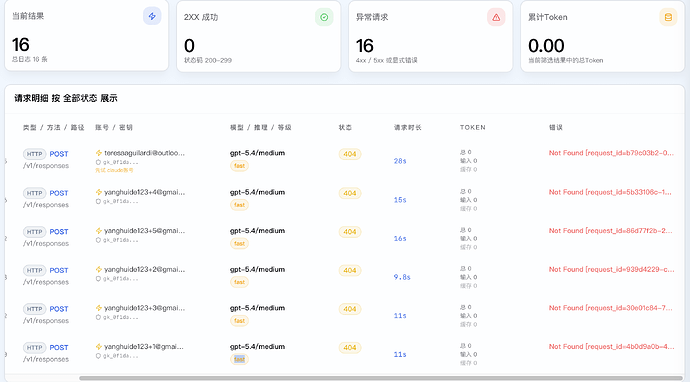Click error Not Found request_id=5b33106c

[x=610, y=192]
